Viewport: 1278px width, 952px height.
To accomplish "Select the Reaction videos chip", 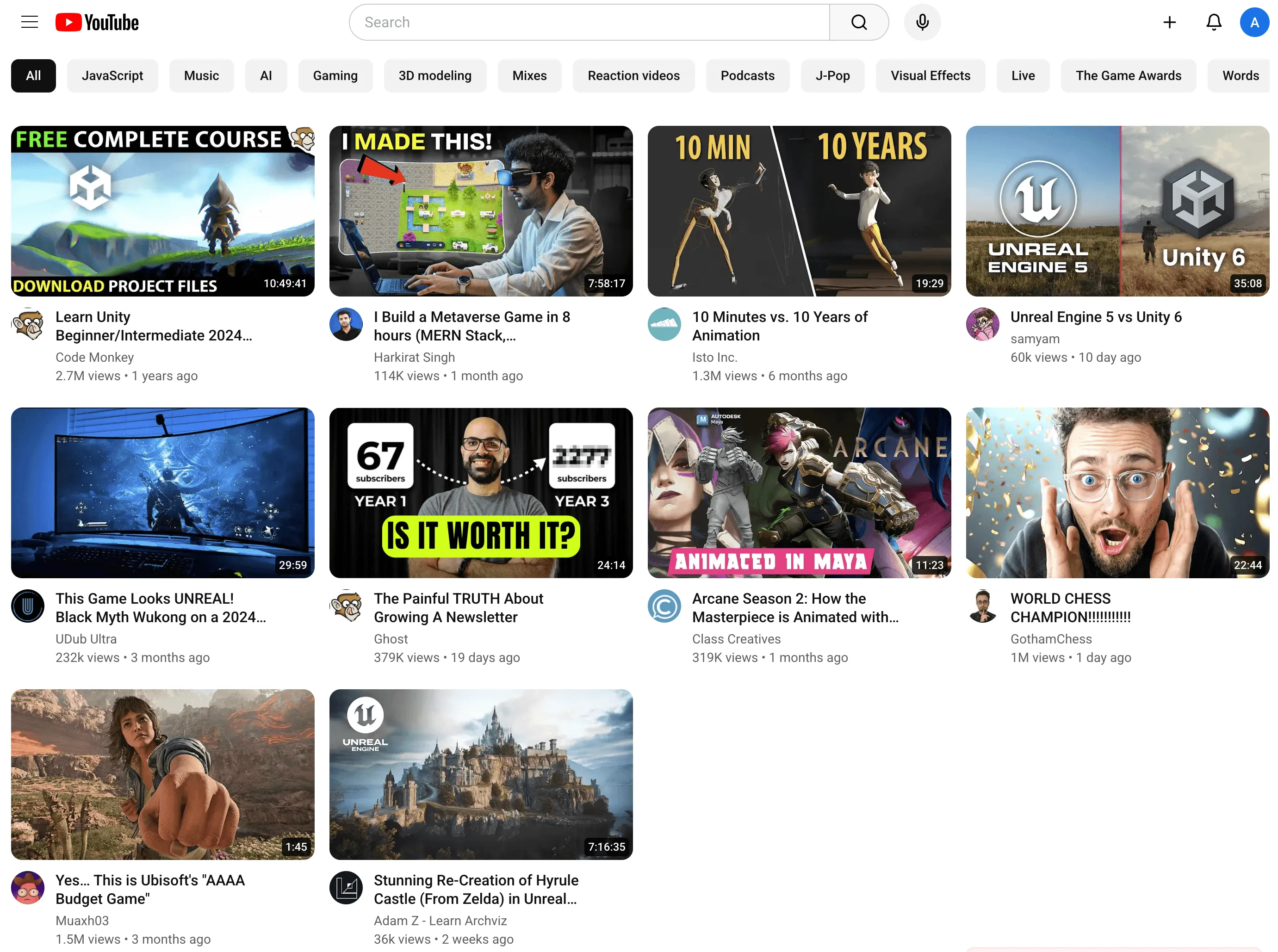I will pos(633,75).
